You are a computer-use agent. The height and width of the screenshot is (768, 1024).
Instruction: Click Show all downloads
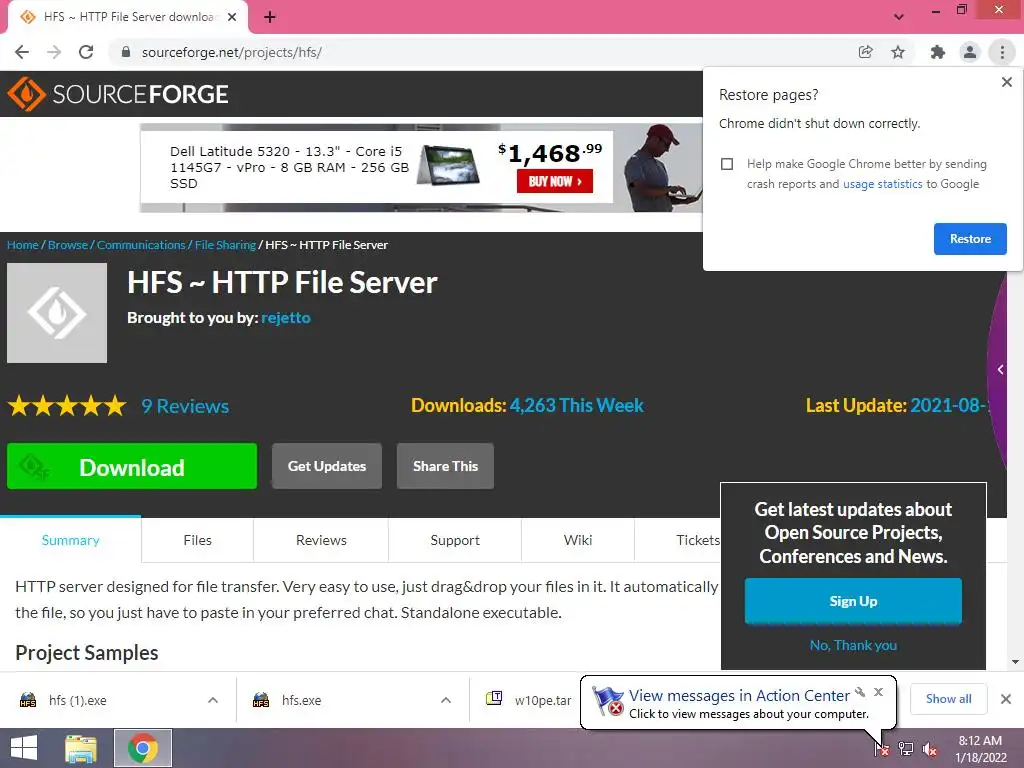pos(948,699)
